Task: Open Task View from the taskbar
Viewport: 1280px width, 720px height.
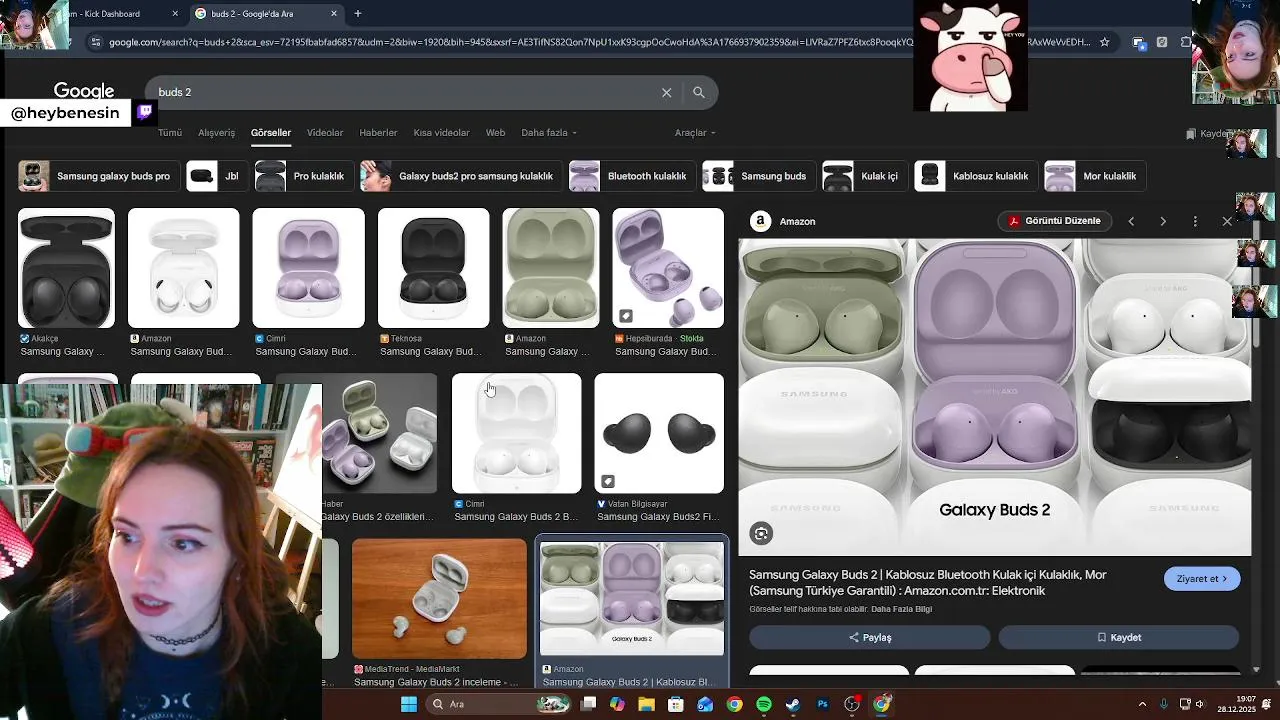Action: pos(588,704)
